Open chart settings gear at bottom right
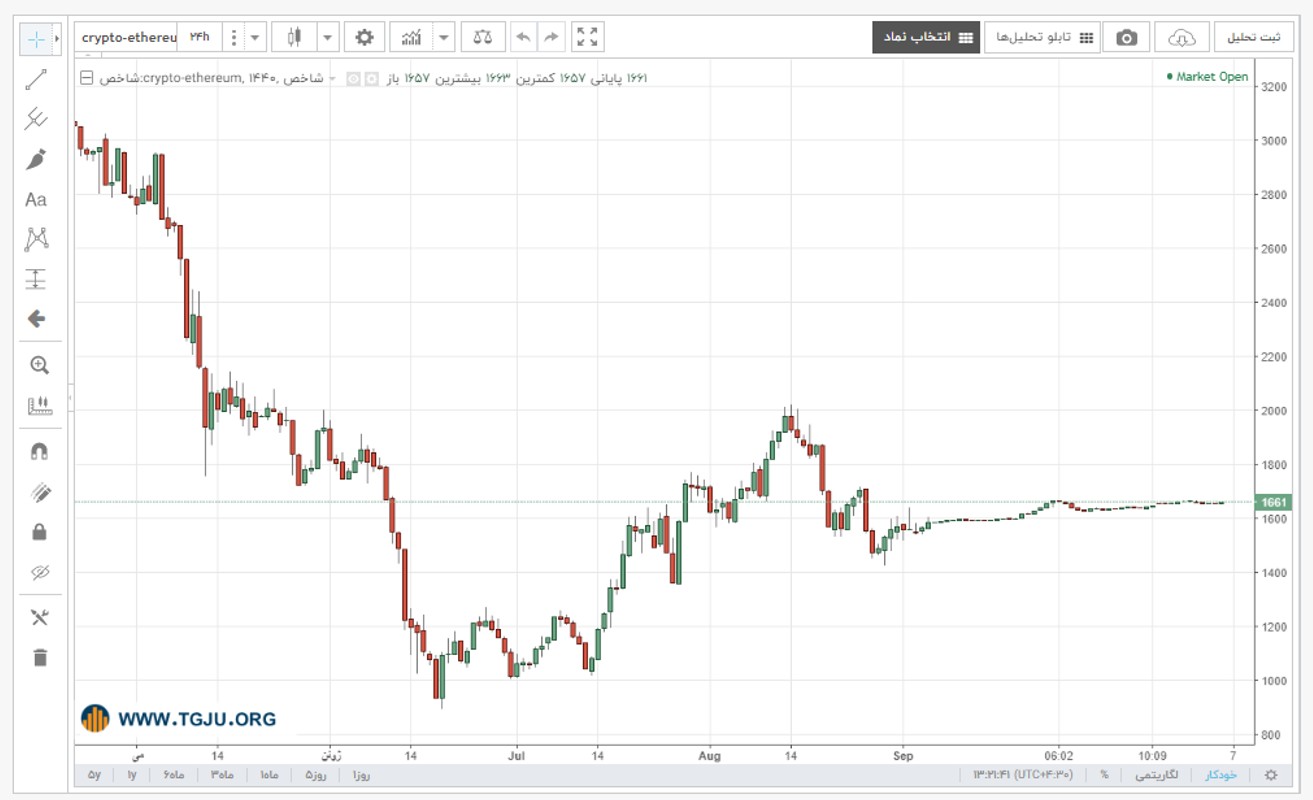The width and height of the screenshot is (1313, 800). 1271,775
